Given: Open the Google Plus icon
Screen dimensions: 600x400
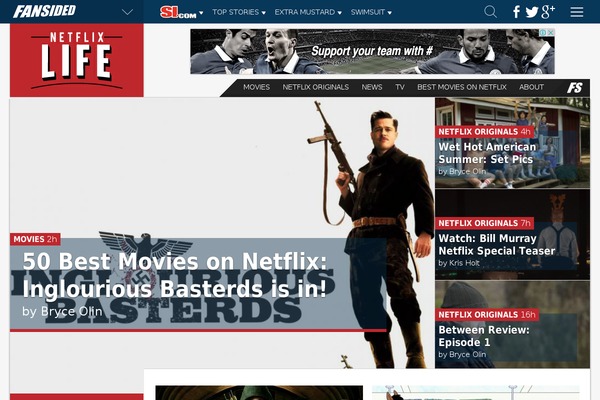Looking at the screenshot, I should pyautogui.click(x=548, y=12).
